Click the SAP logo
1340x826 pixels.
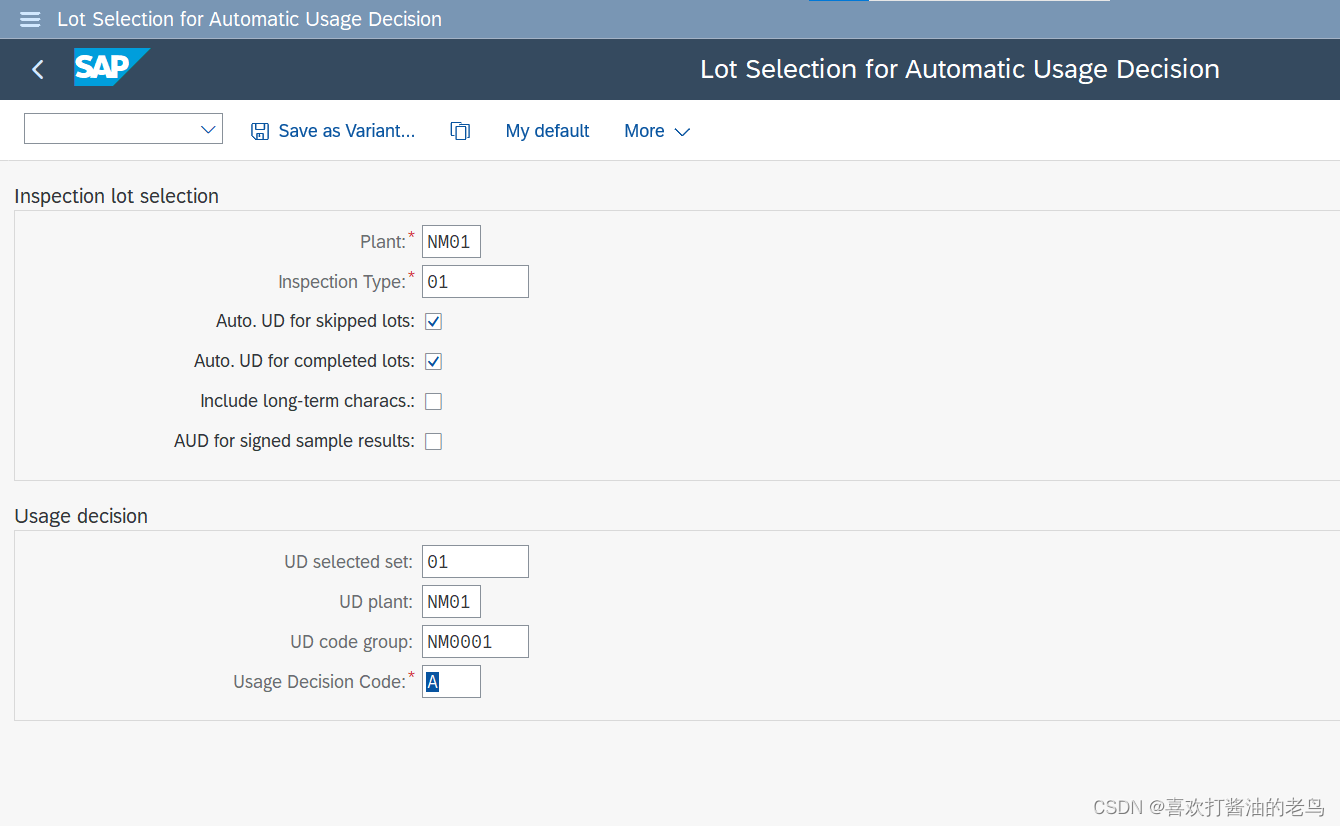(111, 68)
